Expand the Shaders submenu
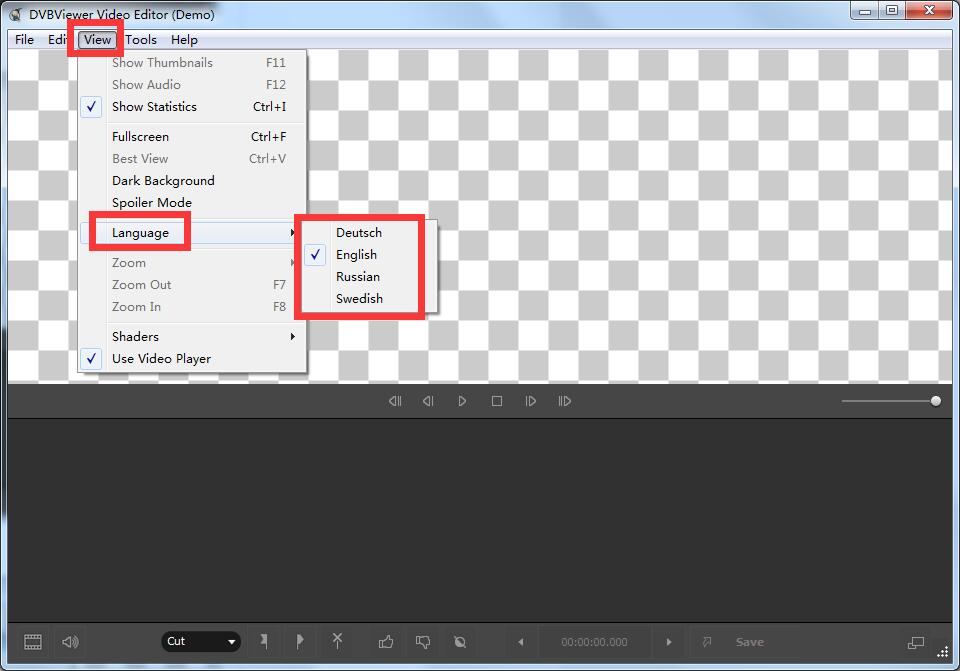This screenshot has height=671, width=960. (135, 336)
